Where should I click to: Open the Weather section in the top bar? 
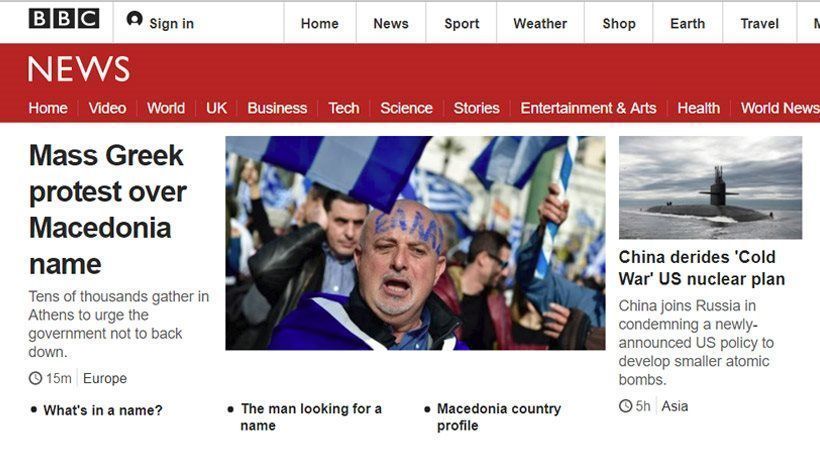[540, 24]
